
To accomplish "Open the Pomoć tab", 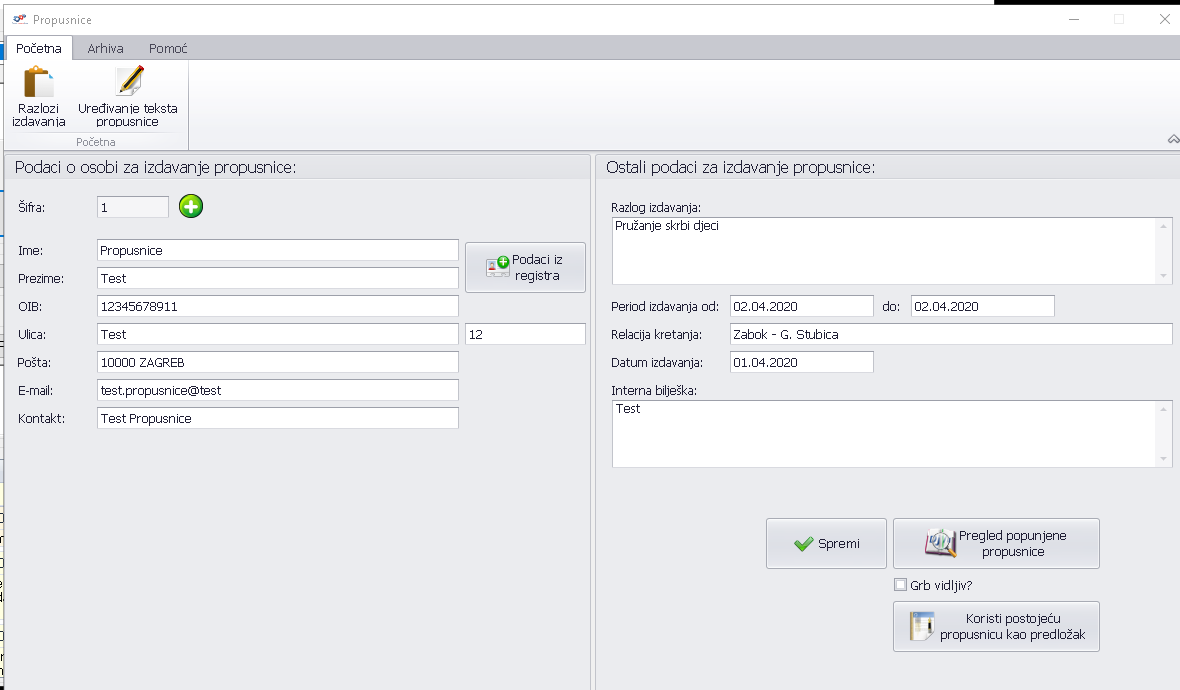I will [167, 48].
